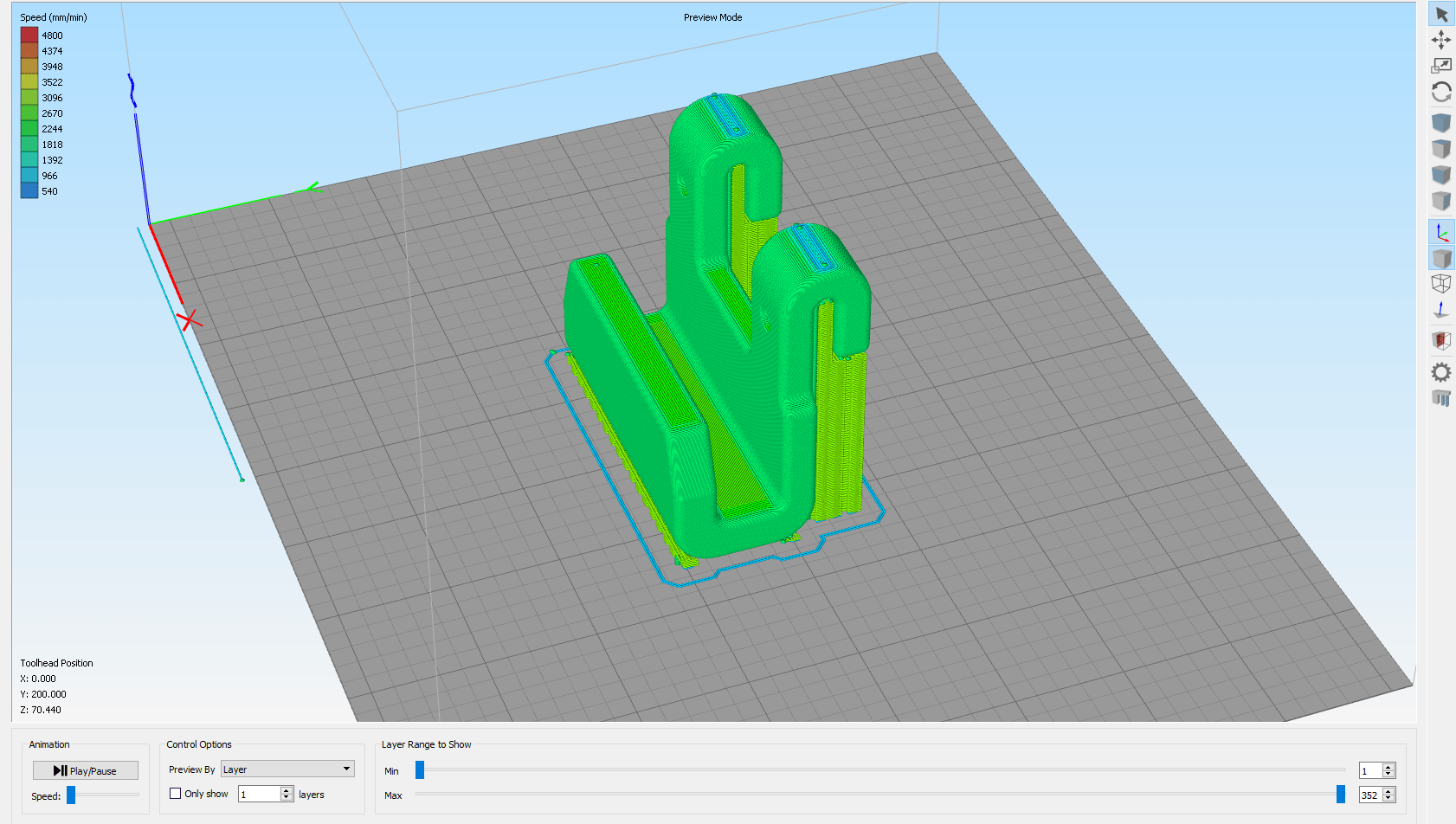Open machine control panel gear icon
1456x824 pixels.
pos(1441,372)
